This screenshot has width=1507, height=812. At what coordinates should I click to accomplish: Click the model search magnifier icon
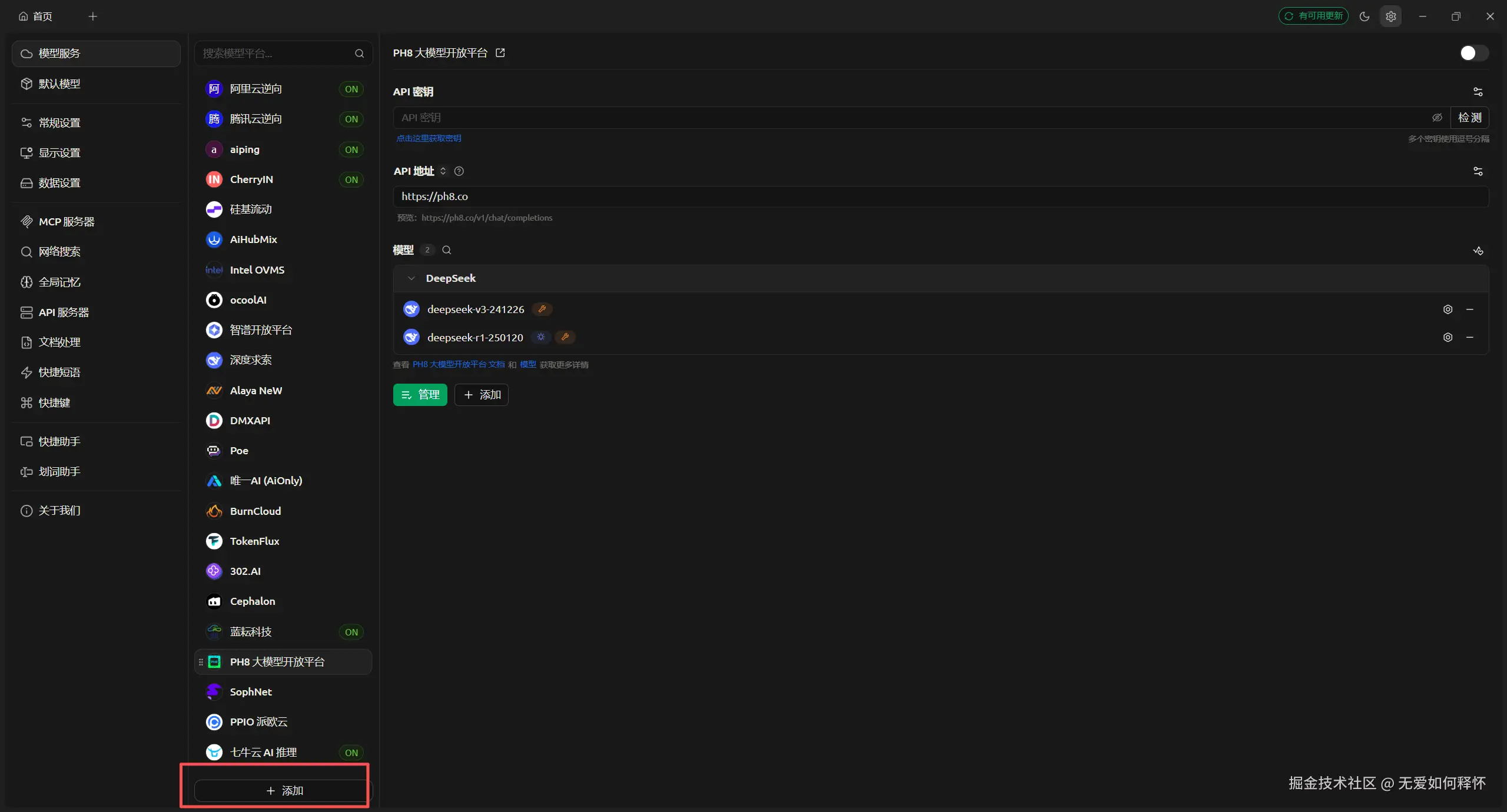click(x=447, y=250)
